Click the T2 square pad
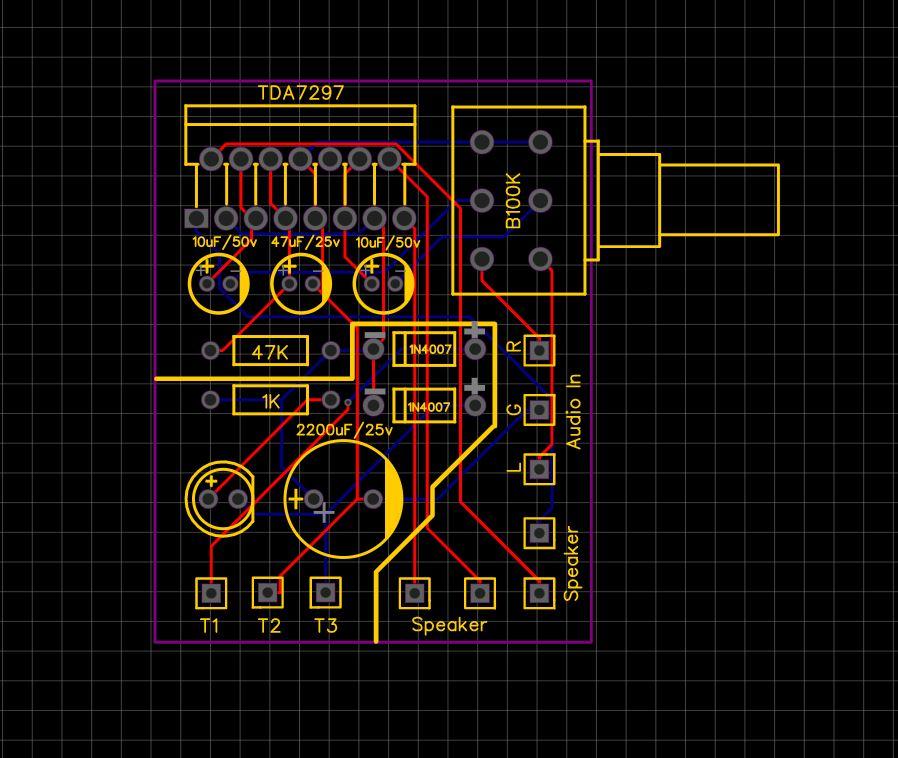The image size is (898, 758). coord(267,593)
